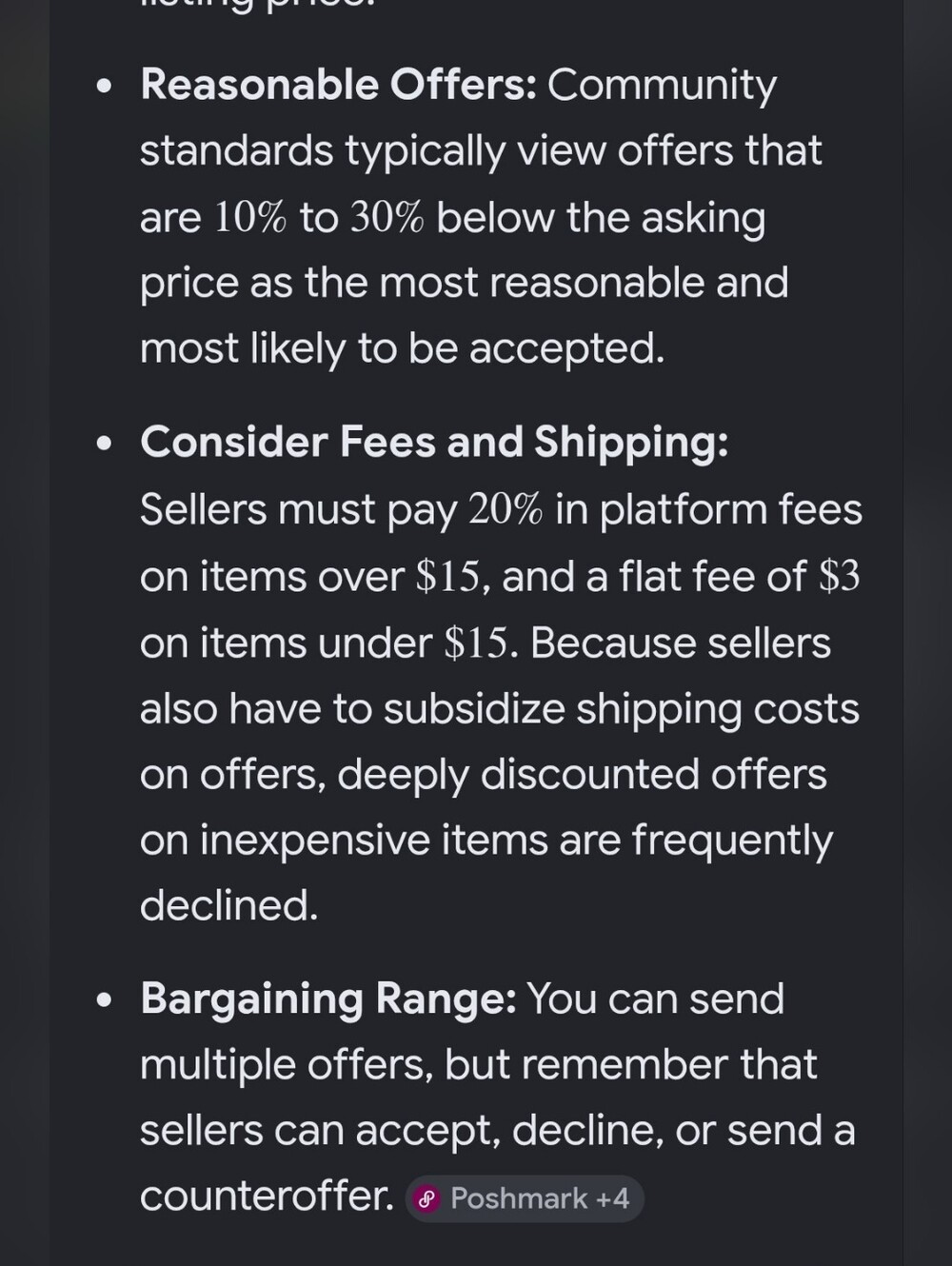Click the 30% figure in the text

(x=386, y=218)
